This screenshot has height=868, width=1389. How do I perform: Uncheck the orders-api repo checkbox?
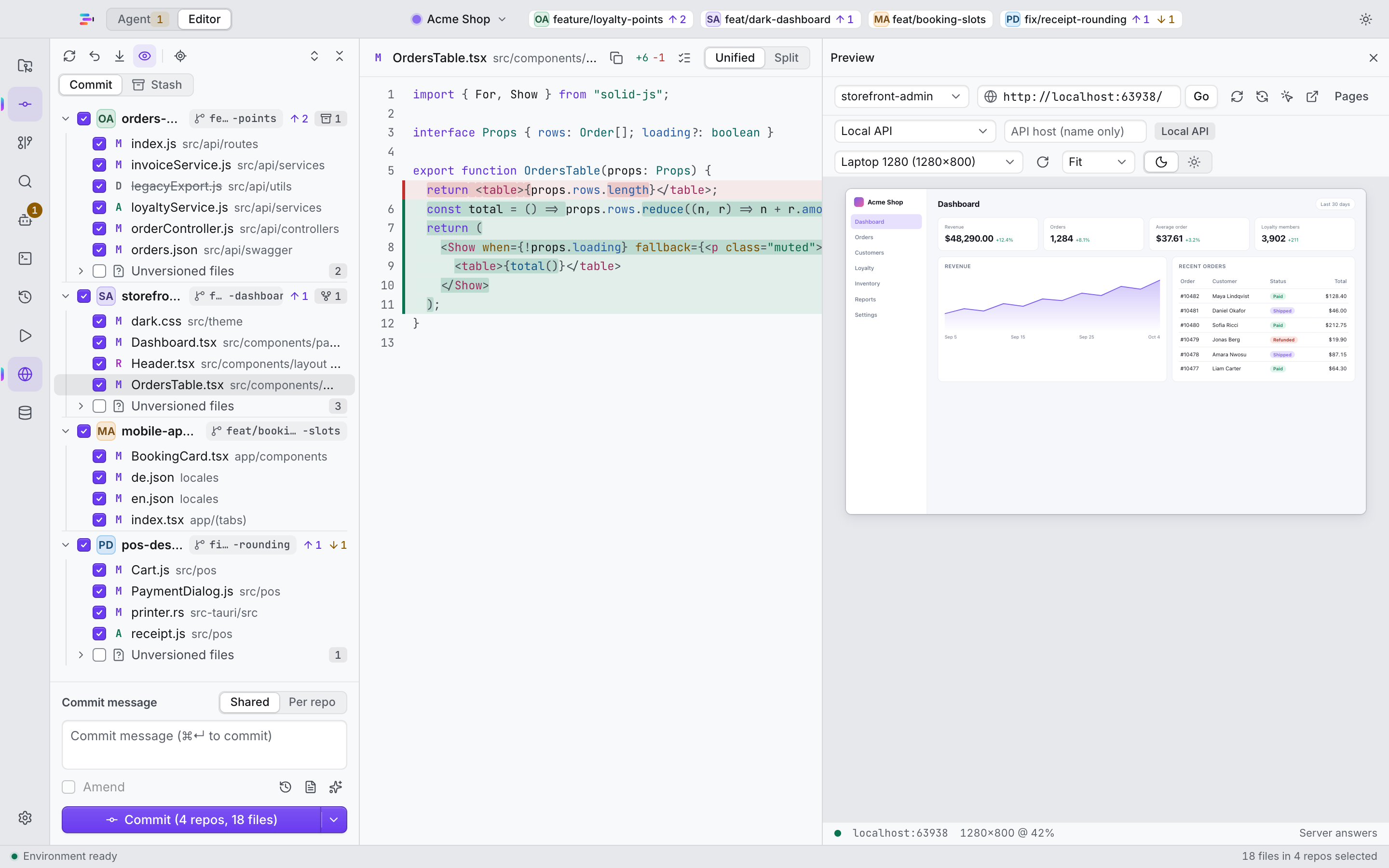(84, 119)
